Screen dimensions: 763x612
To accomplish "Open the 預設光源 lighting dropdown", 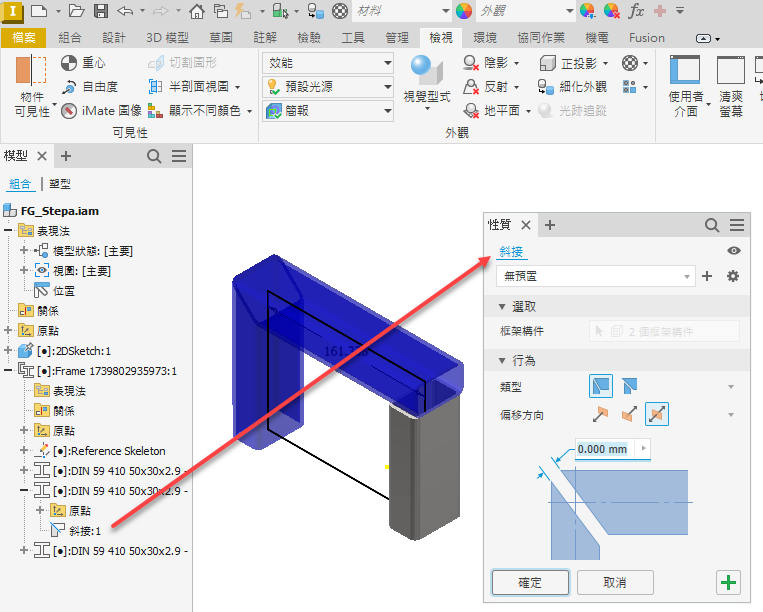I will (328, 87).
